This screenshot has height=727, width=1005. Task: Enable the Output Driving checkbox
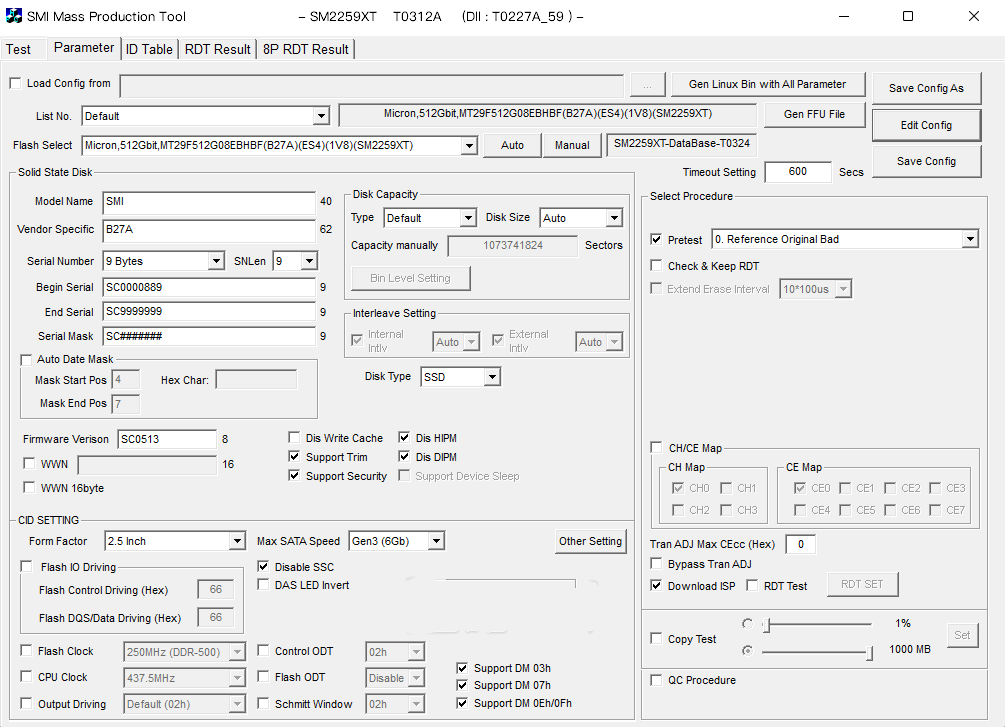tap(26, 703)
